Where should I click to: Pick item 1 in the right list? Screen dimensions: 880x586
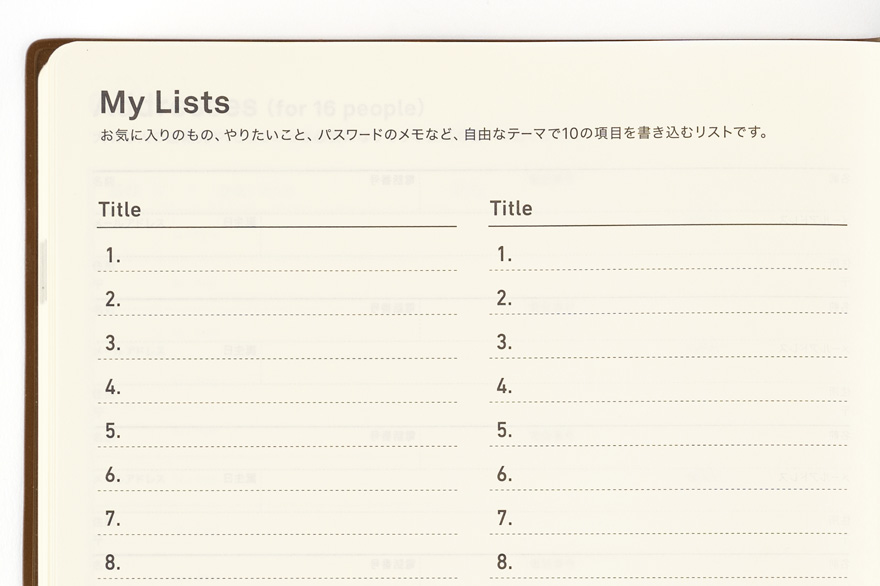[x=668, y=255]
